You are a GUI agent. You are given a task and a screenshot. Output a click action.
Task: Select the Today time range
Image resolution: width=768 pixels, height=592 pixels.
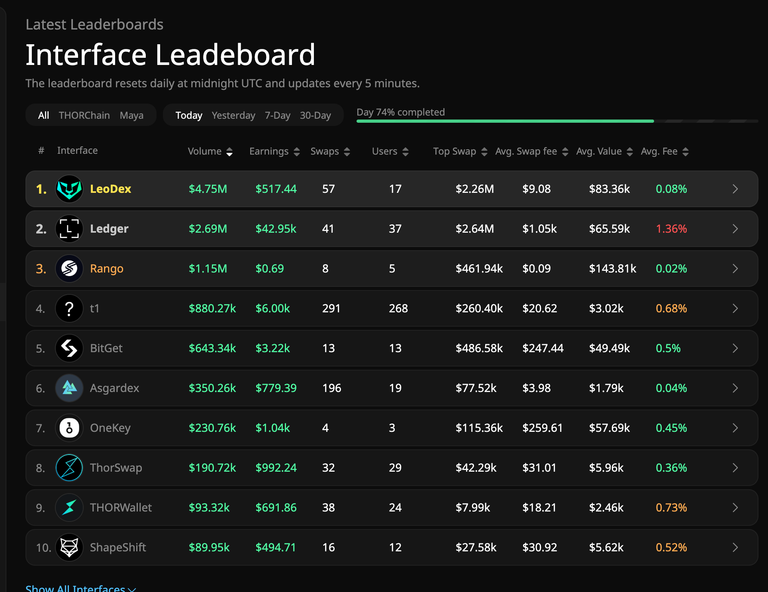point(189,116)
